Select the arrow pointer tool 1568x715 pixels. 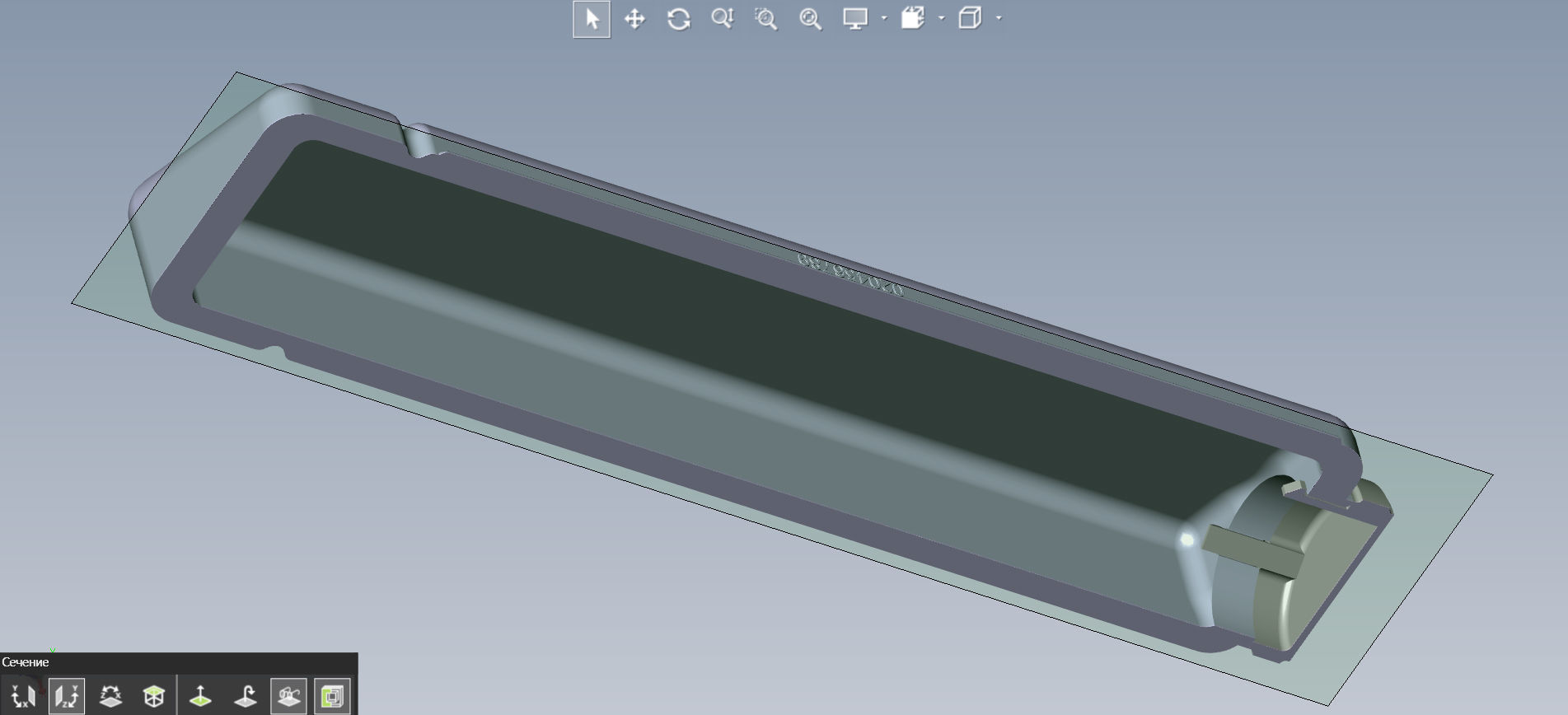592,19
